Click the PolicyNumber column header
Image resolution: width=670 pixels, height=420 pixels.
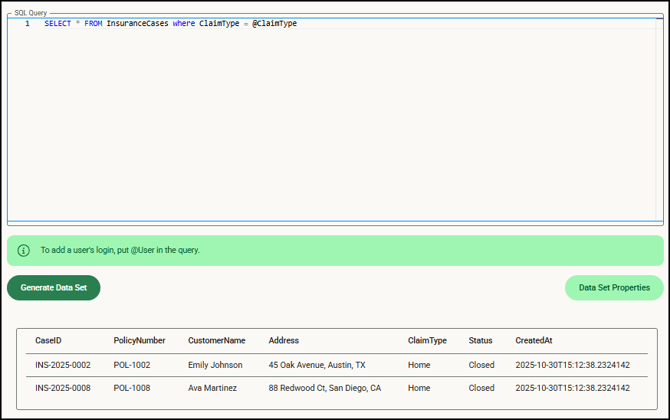tap(139, 341)
